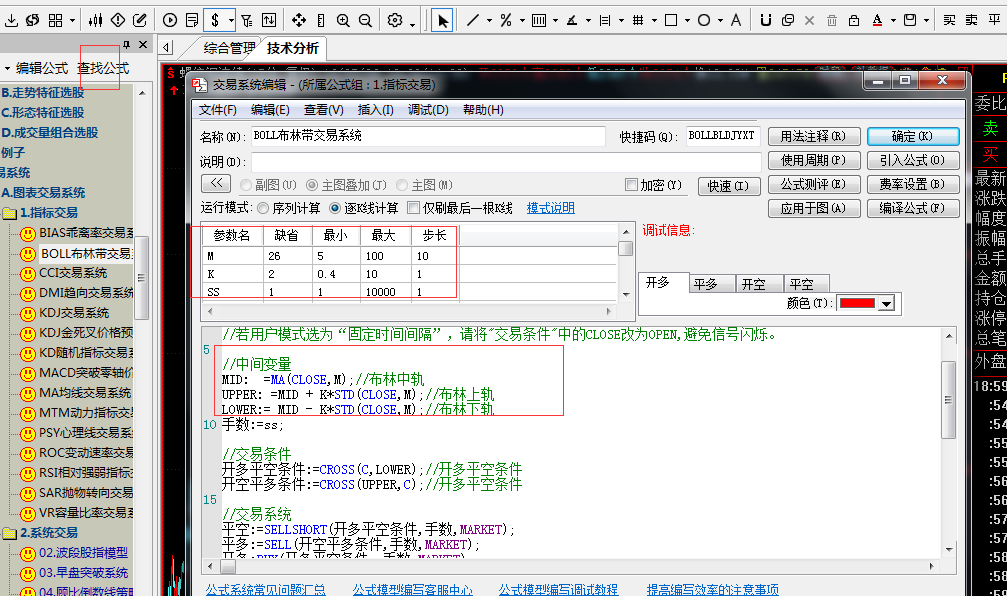Open the 查看(V) menu

(324, 110)
